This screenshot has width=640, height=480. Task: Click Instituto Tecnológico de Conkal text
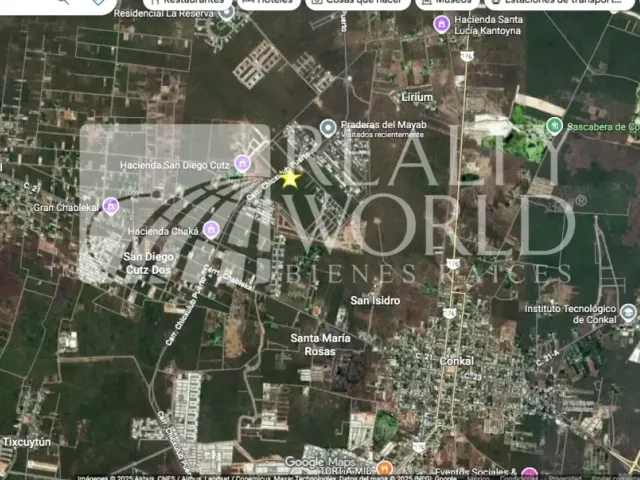tap(571, 314)
